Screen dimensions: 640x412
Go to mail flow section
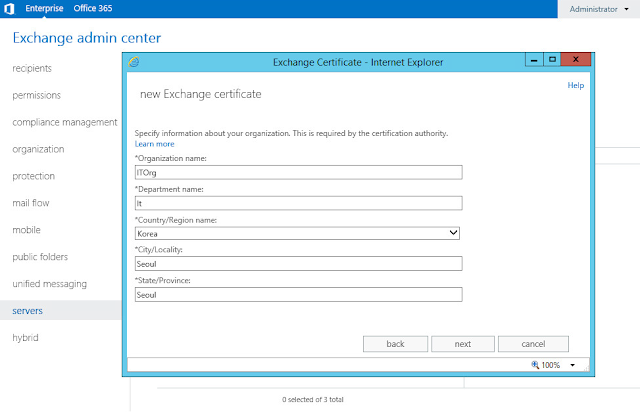[x=31, y=203]
